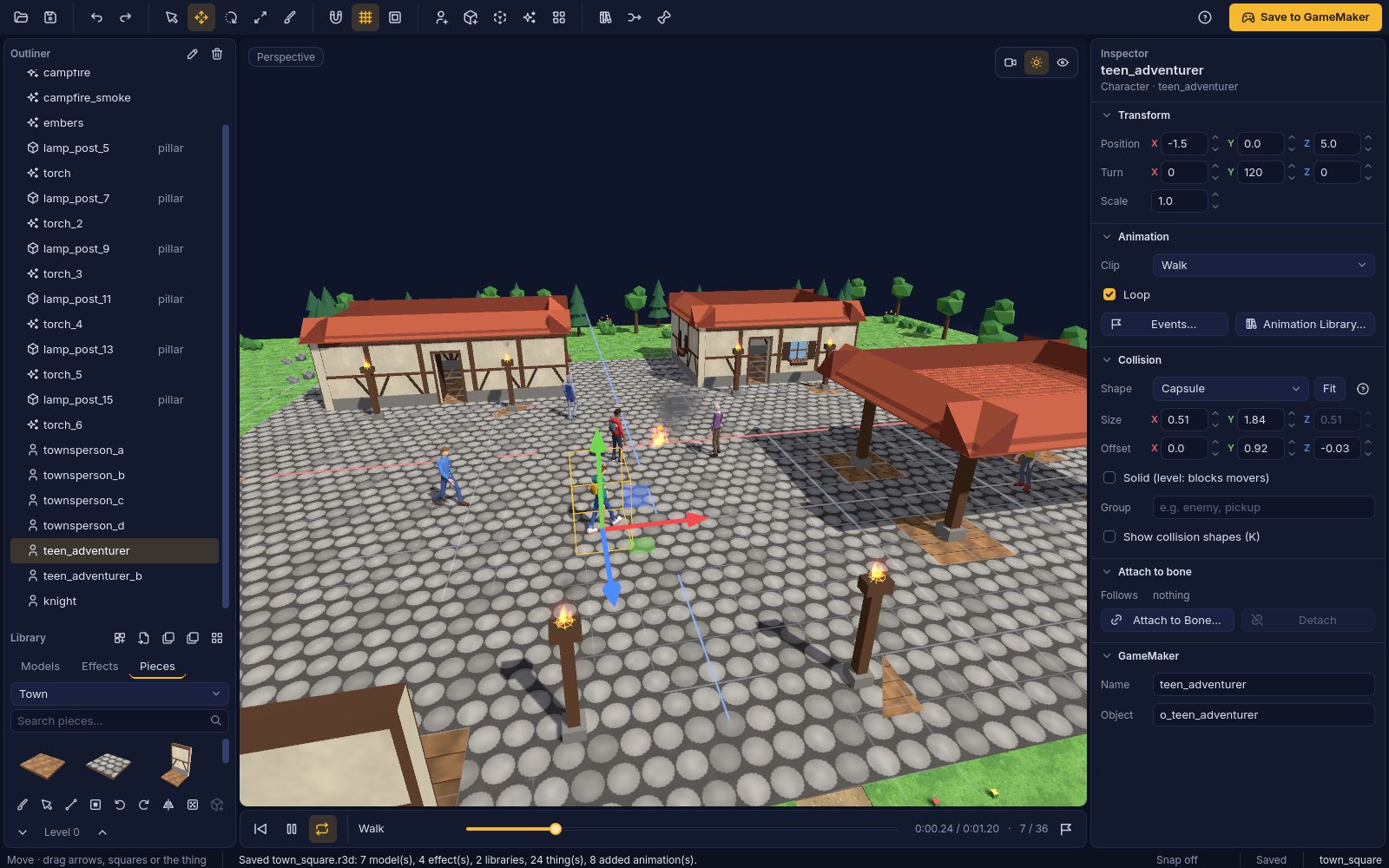The image size is (1389, 868).
Task: Undo the last action
Action: [x=96, y=17]
